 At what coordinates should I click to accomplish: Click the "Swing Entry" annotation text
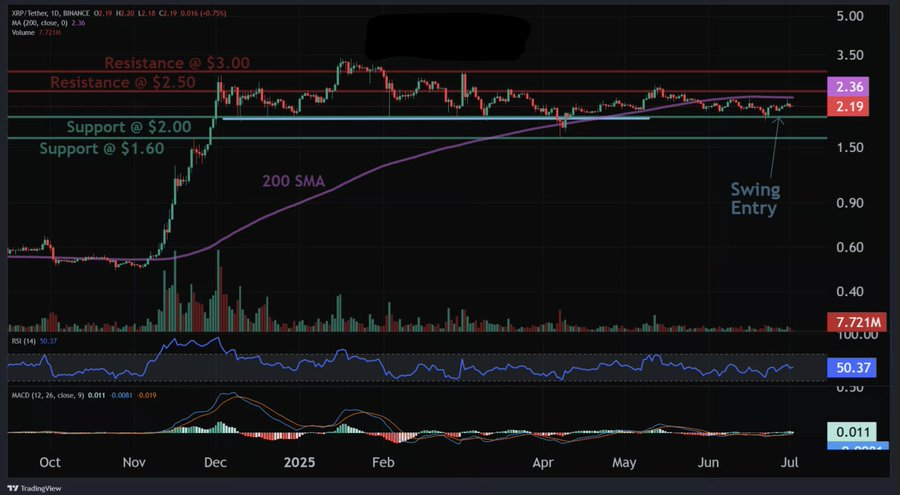755,199
